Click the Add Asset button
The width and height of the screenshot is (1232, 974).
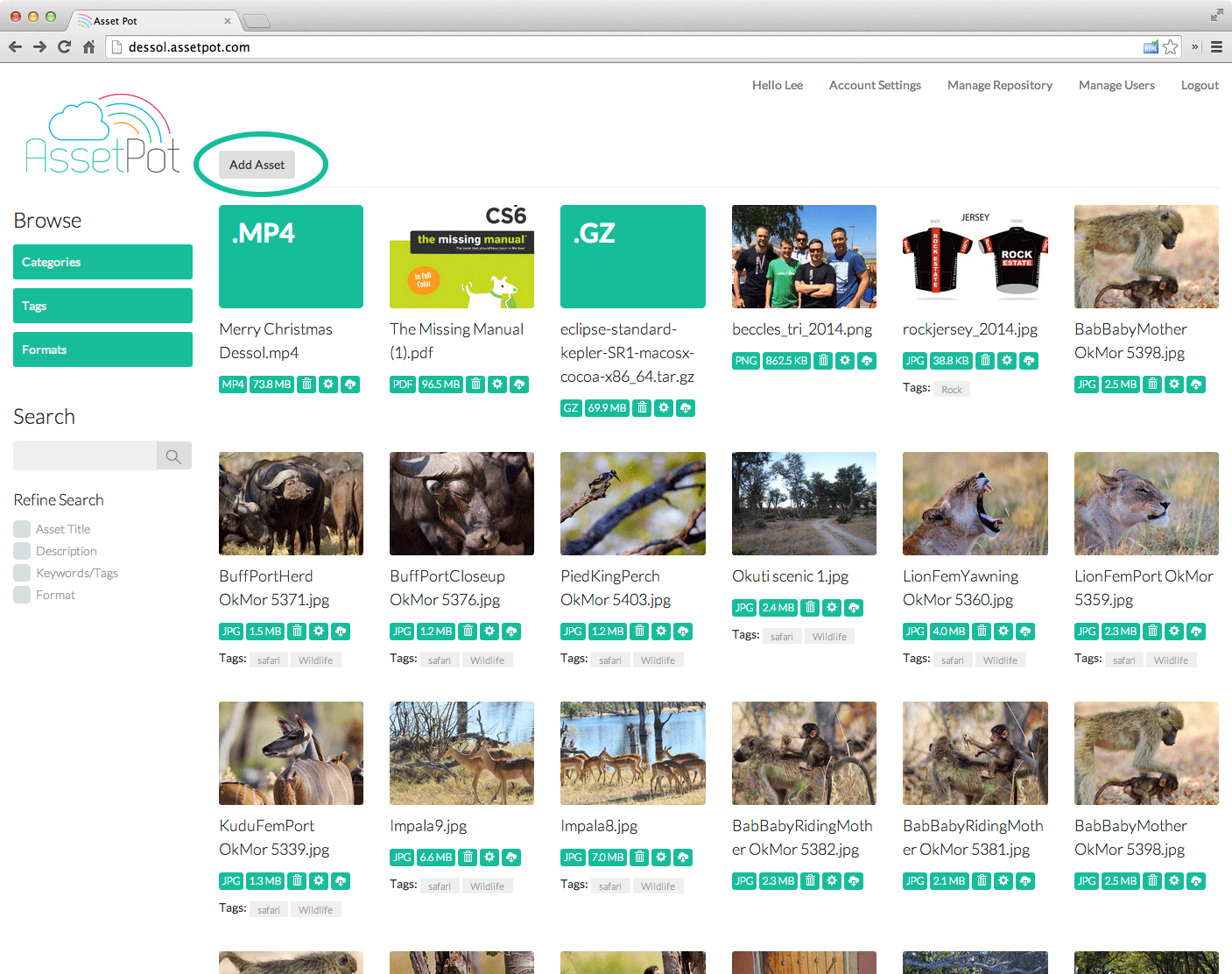click(x=257, y=165)
